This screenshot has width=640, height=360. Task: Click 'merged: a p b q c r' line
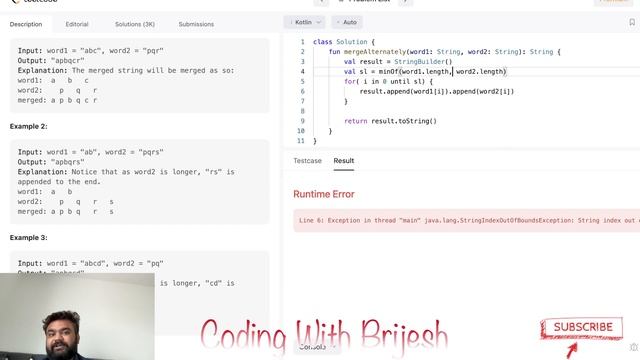click(57, 100)
